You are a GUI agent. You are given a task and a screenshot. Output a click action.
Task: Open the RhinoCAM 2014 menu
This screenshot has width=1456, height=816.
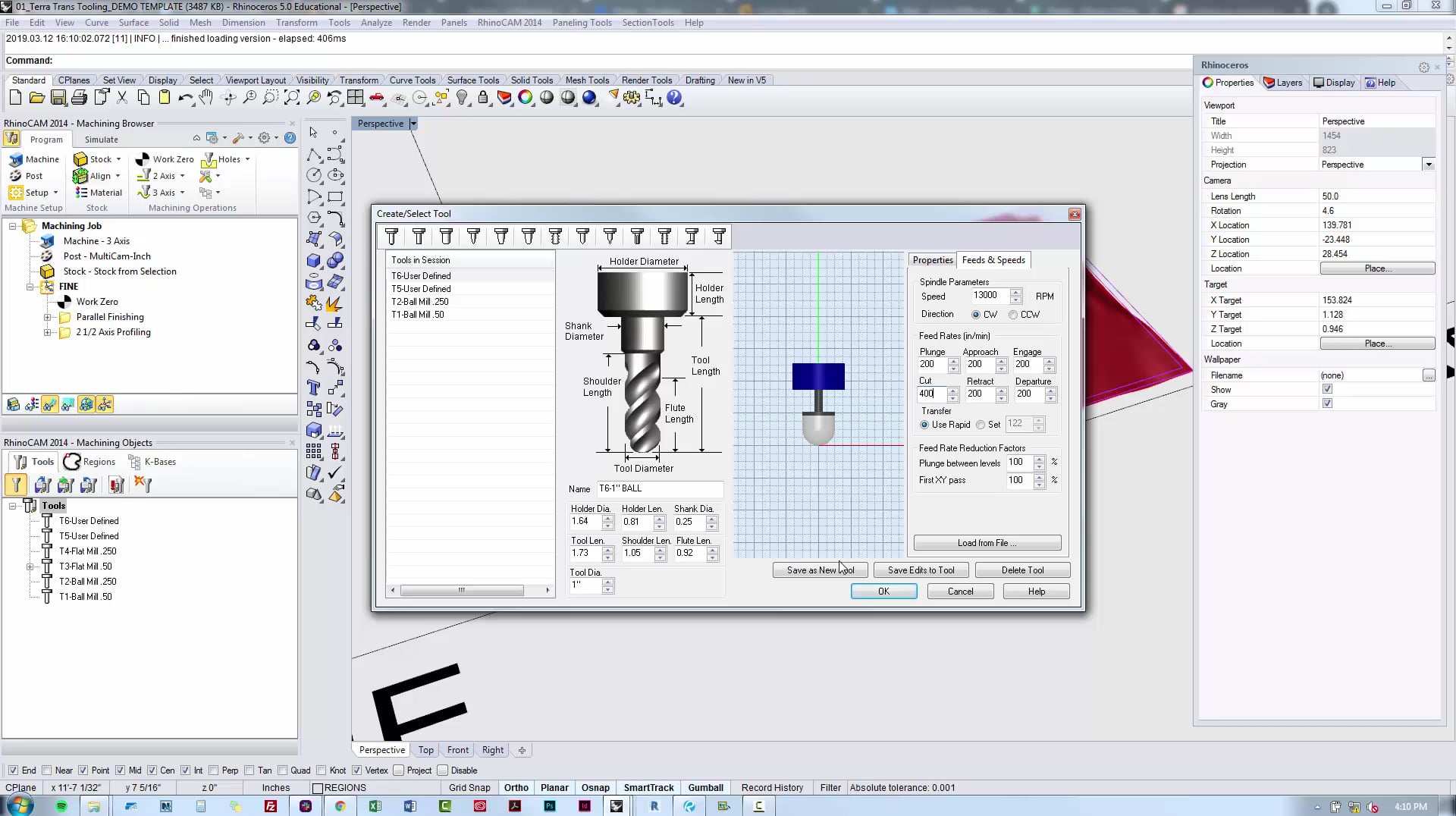510,22
